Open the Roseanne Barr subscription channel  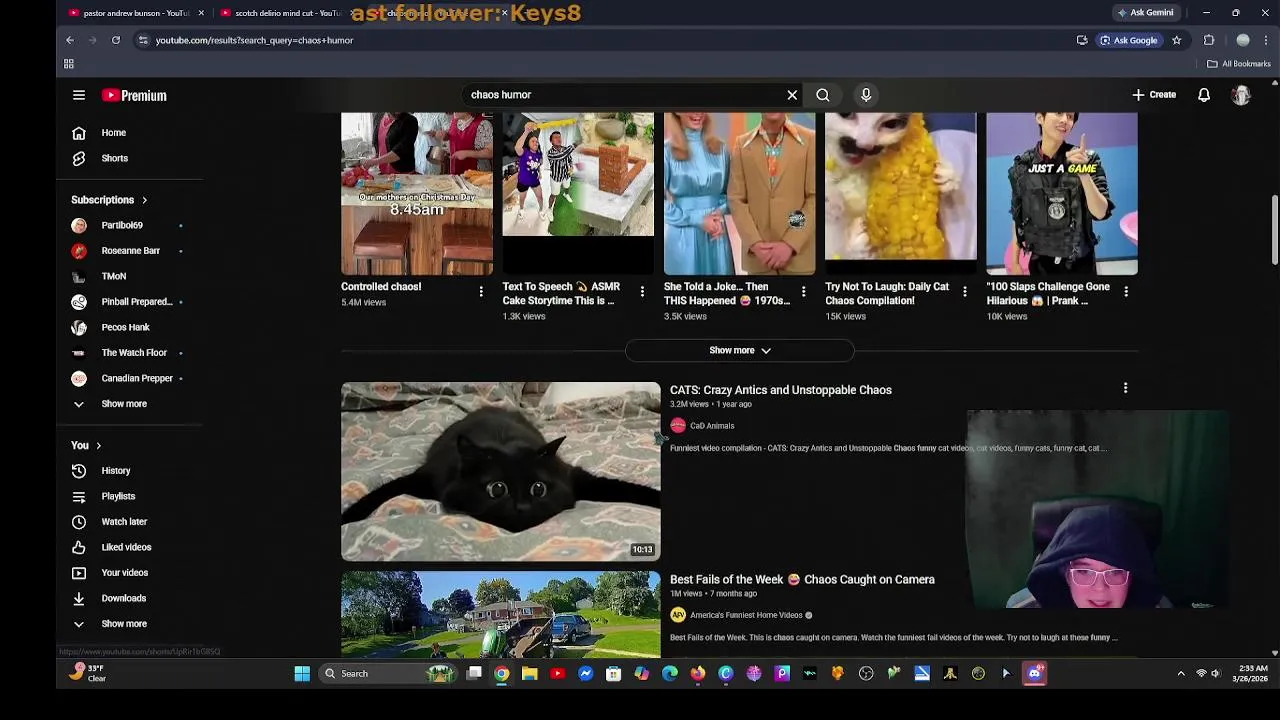tap(132, 251)
